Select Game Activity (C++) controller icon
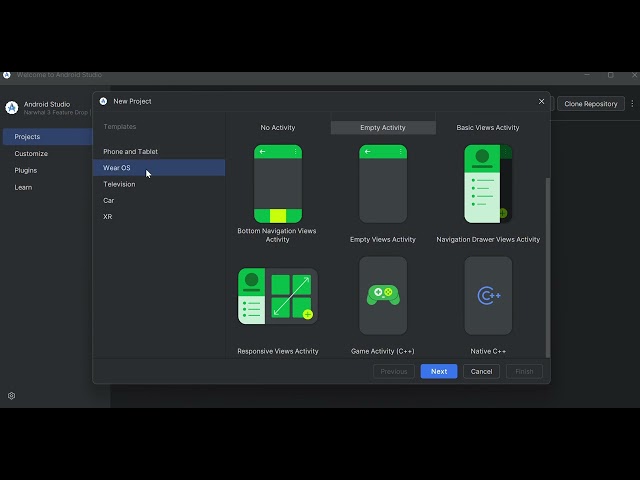Image resolution: width=640 pixels, height=480 pixels. click(x=383, y=295)
